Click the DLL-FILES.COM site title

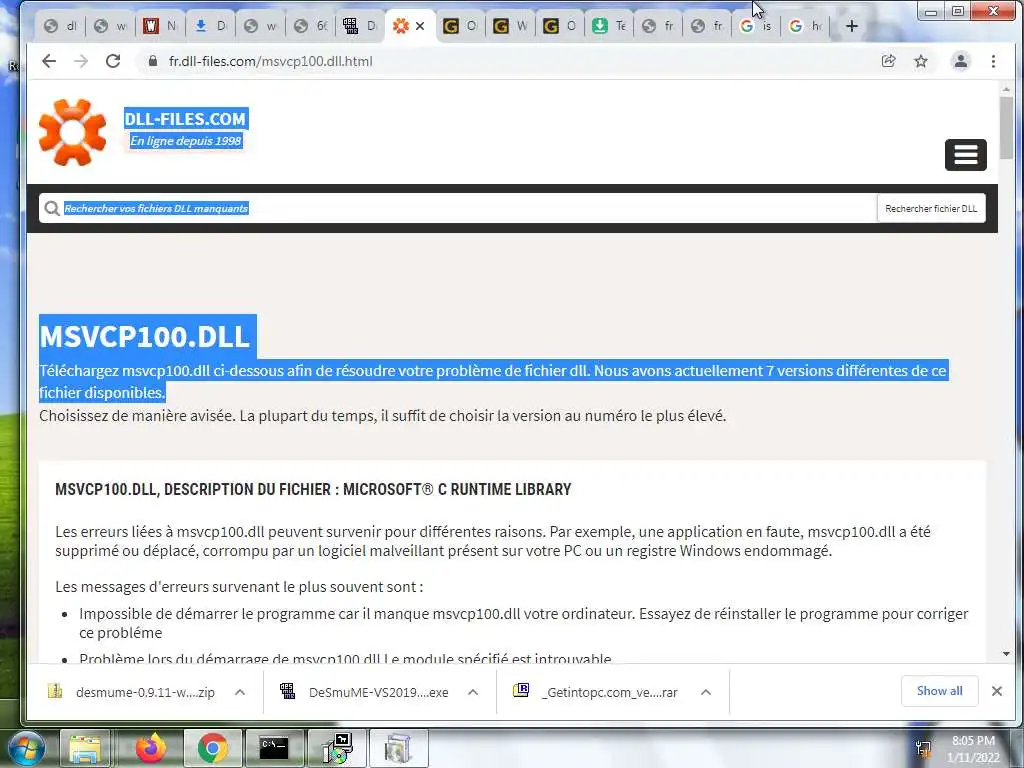coord(185,119)
